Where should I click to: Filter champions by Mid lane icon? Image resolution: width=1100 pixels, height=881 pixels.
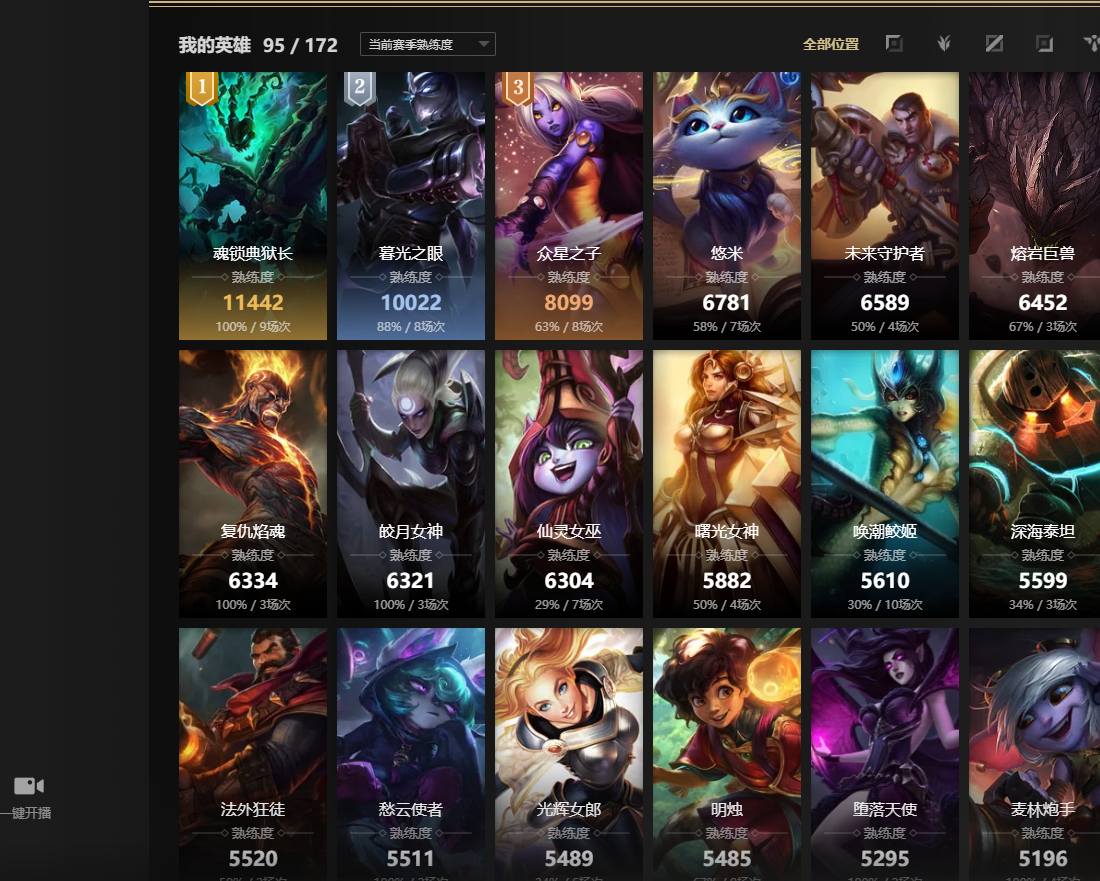[x=994, y=43]
